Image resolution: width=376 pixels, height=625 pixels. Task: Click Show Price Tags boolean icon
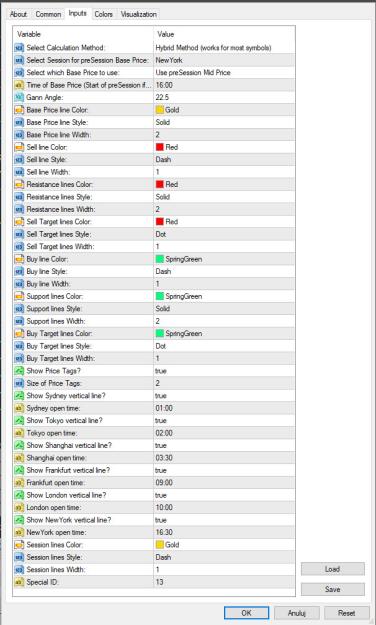[19, 371]
